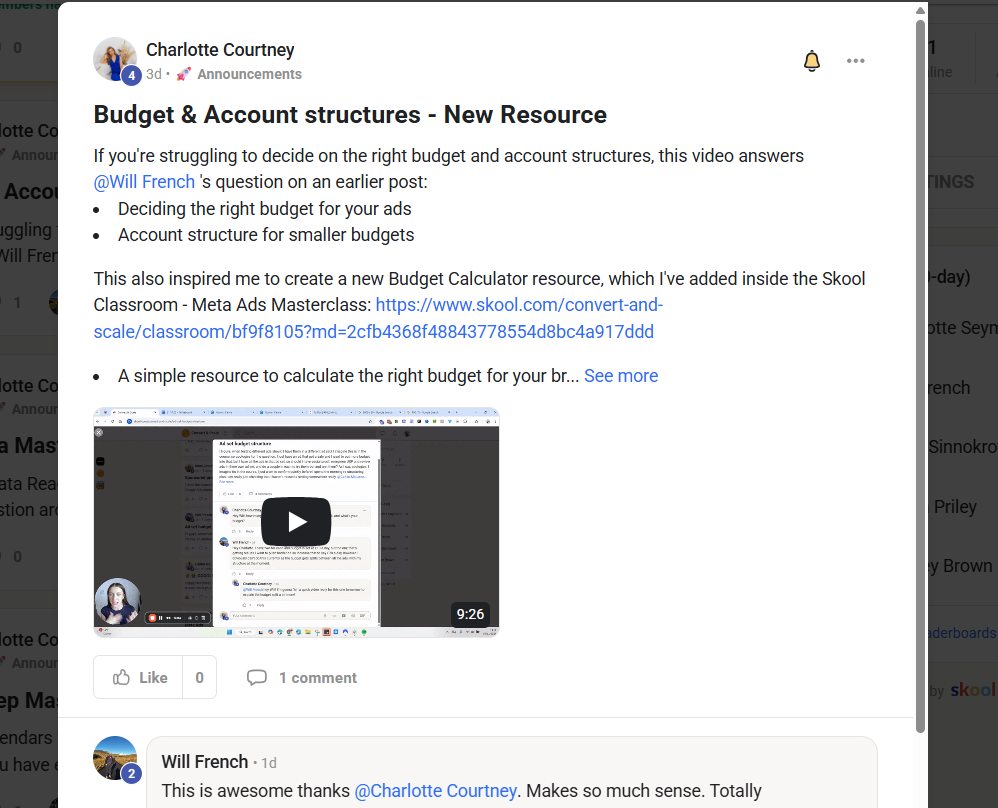Click the presenter webcam bubble in video thumbnail
The width and height of the screenshot is (998, 808).
pyautogui.click(x=118, y=602)
